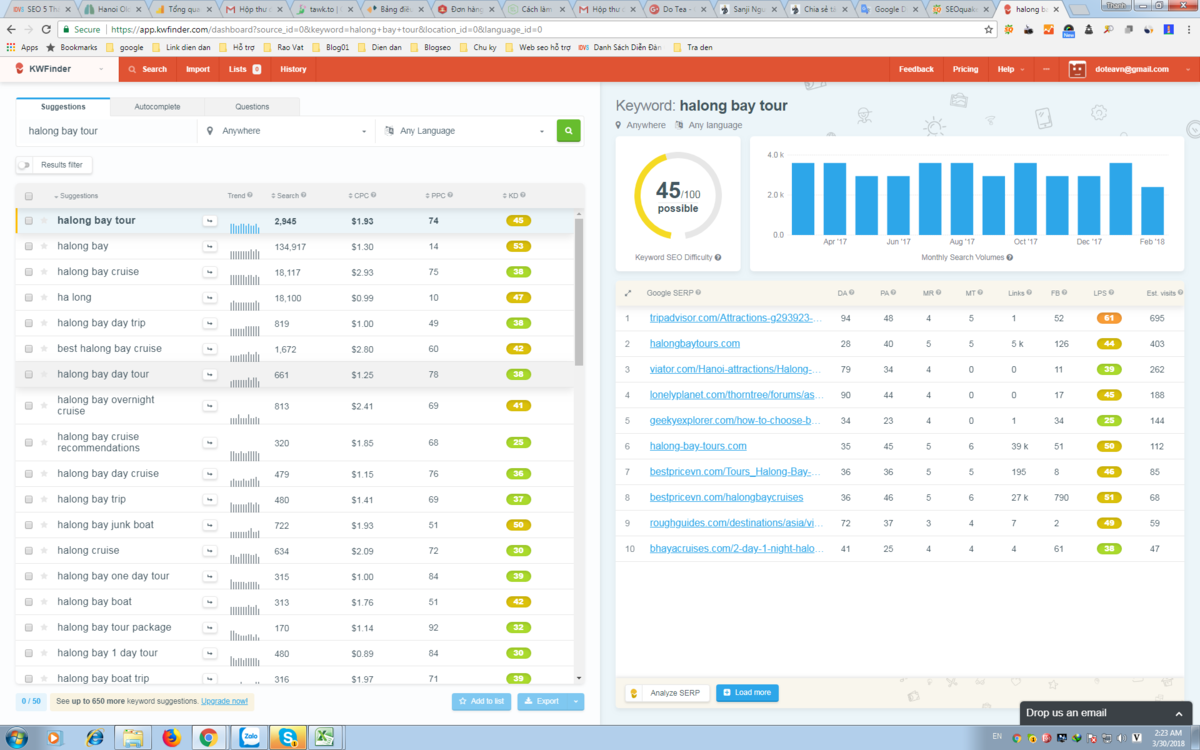This screenshot has height=750, width=1200.
Task: Switch to the Questions tab
Action: [252, 107]
